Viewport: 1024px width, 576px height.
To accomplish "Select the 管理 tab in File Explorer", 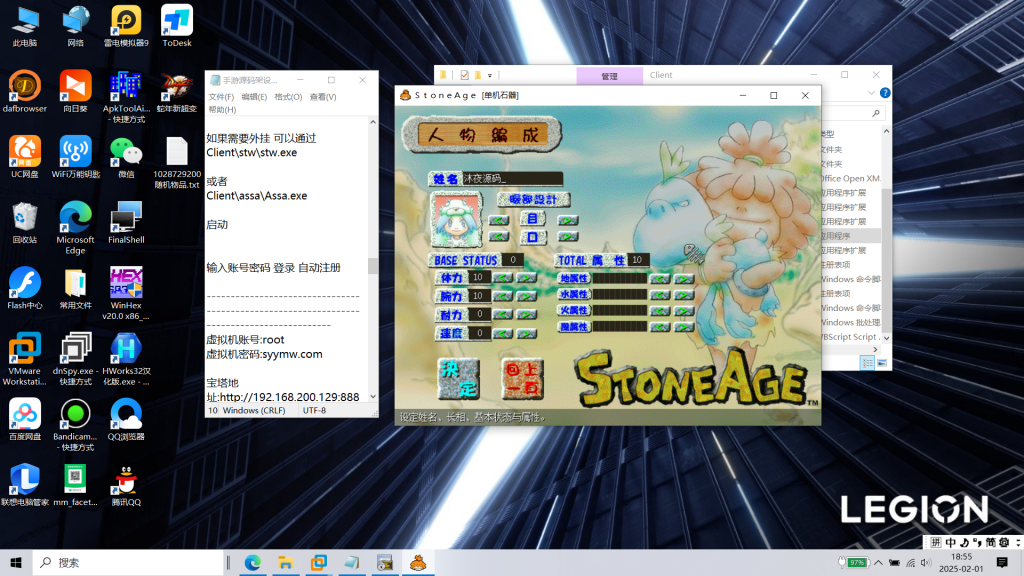I will (609, 75).
